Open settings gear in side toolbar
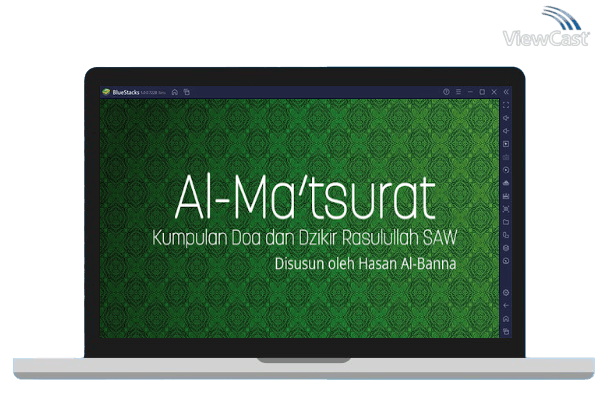Screen dimensions: 602x414 [506, 293]
